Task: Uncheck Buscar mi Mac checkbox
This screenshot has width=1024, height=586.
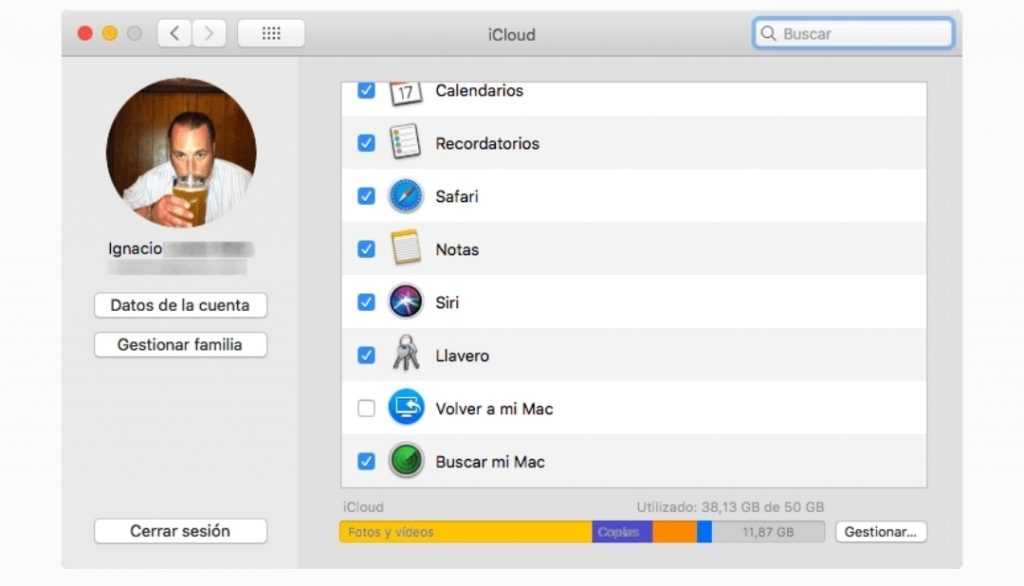Action: [366, 461]
